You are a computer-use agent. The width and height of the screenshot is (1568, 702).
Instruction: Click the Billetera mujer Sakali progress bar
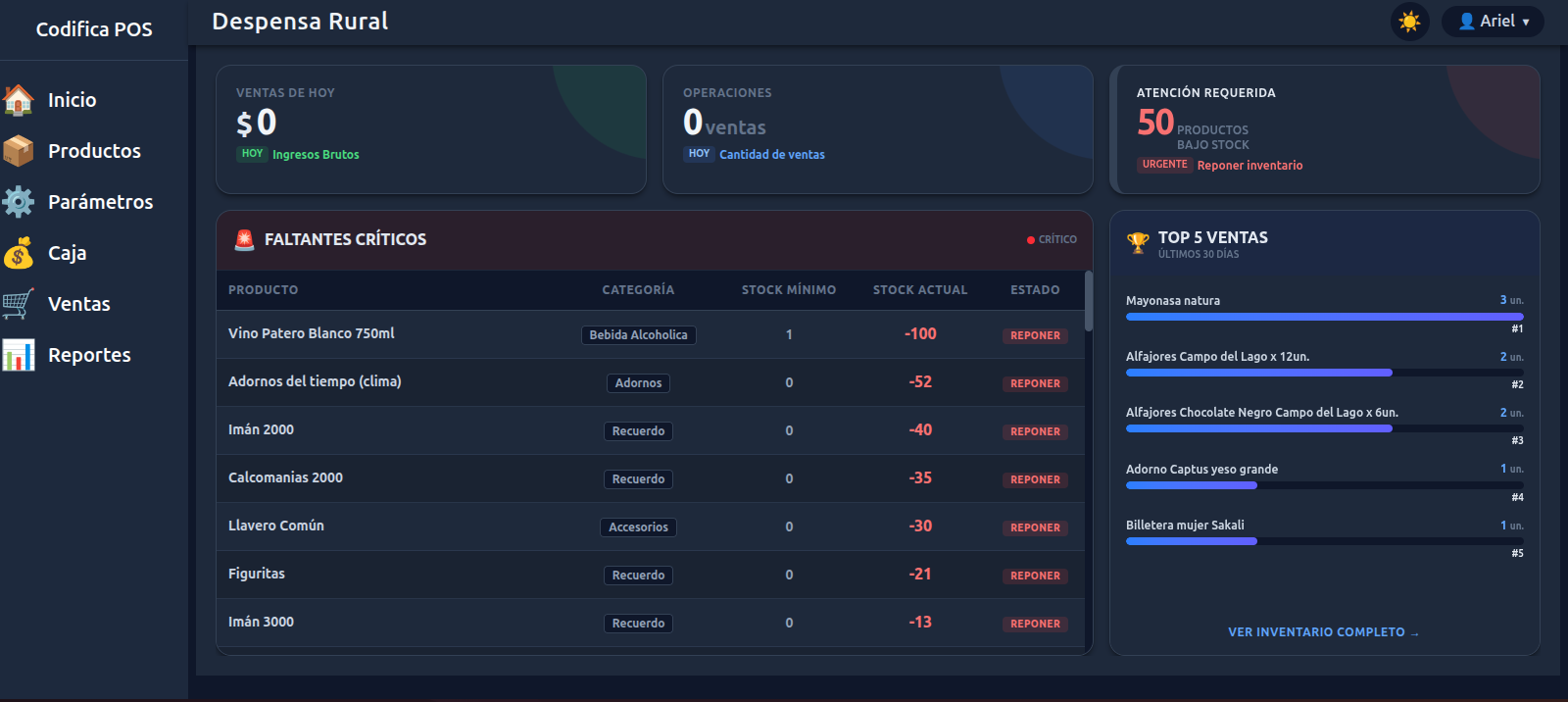click(x=1325, y=541)
